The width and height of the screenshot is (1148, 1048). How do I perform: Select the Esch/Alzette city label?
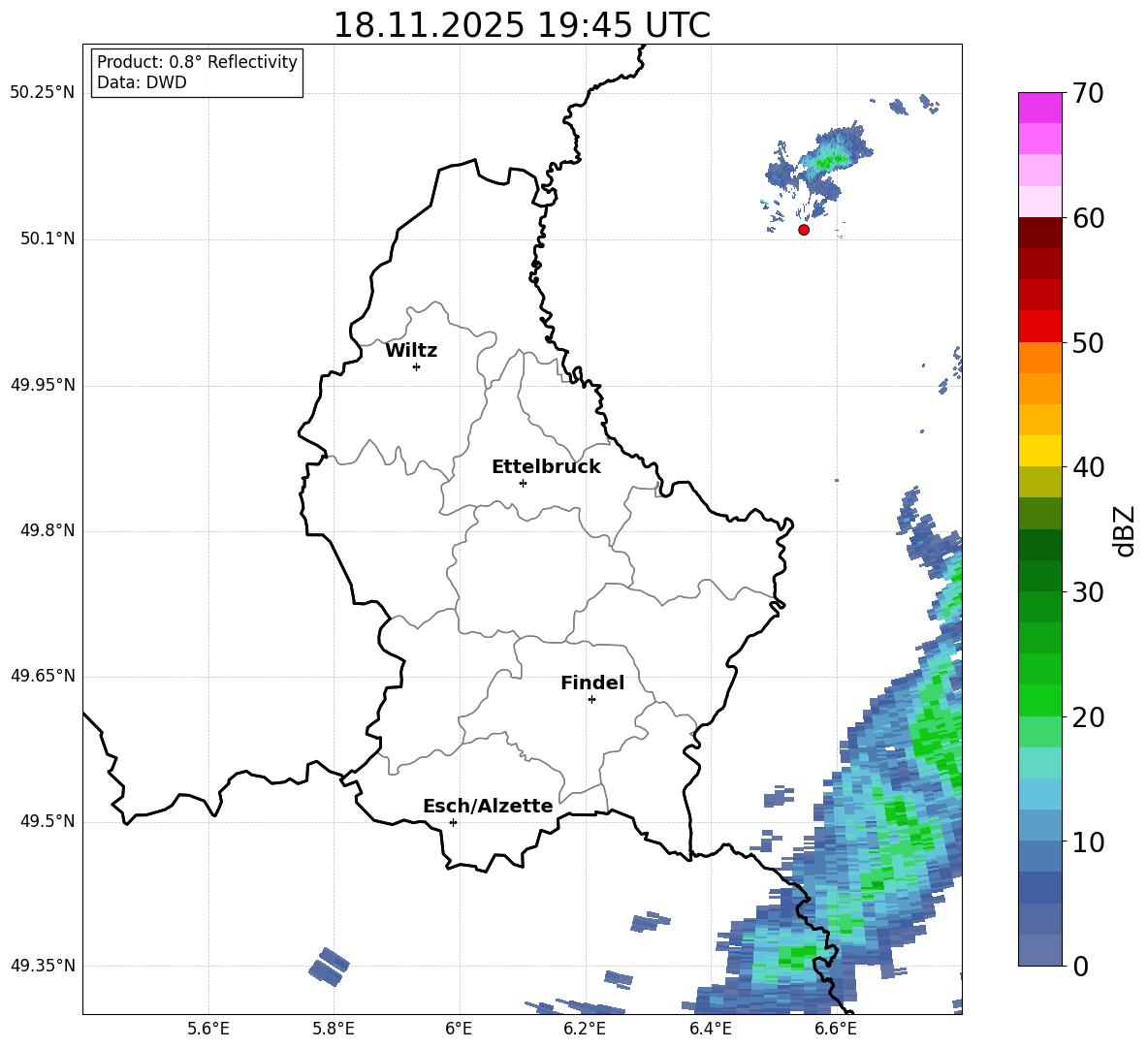(x=488, y=806)
